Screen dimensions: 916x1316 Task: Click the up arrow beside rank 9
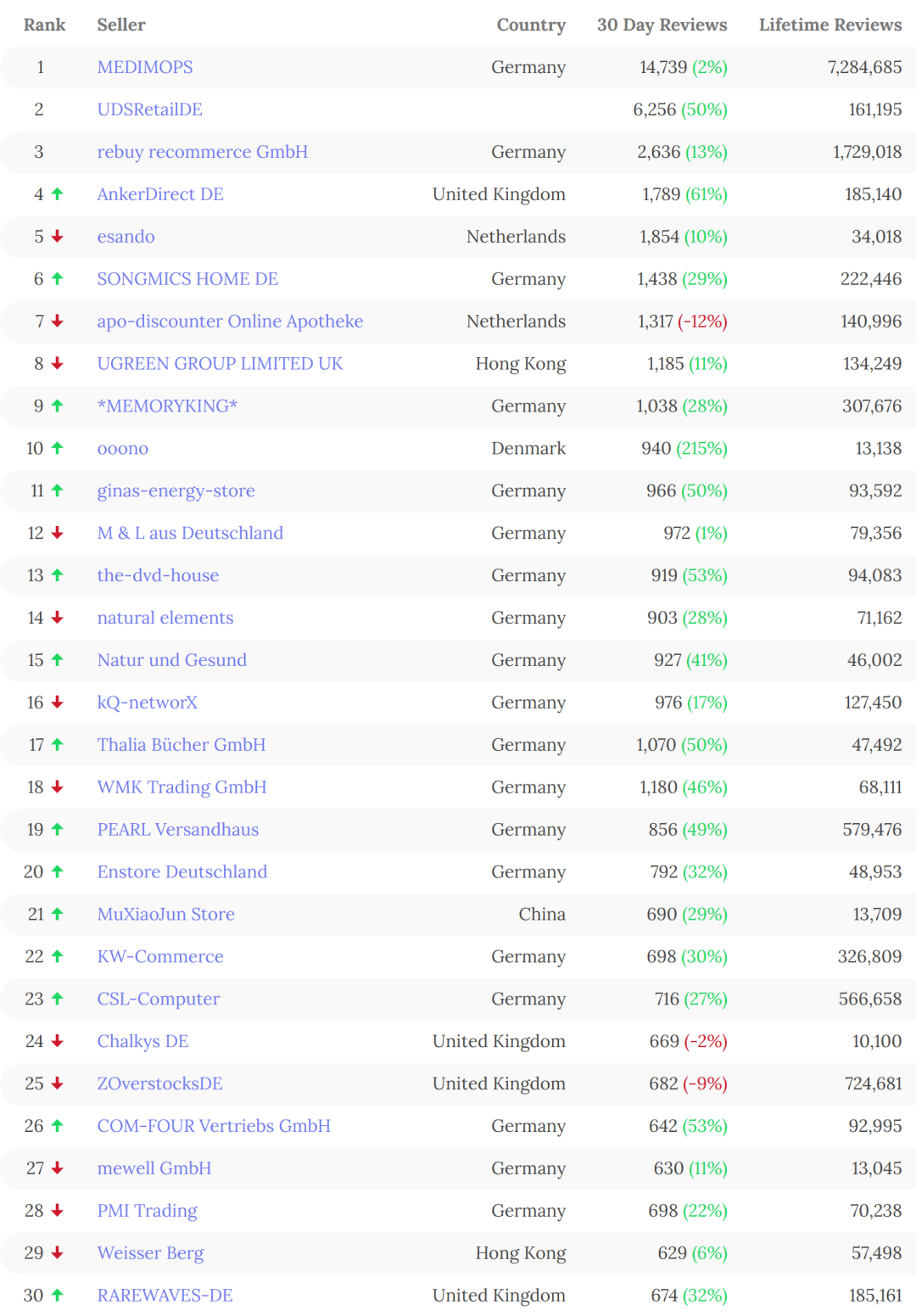tap(58, 406)
